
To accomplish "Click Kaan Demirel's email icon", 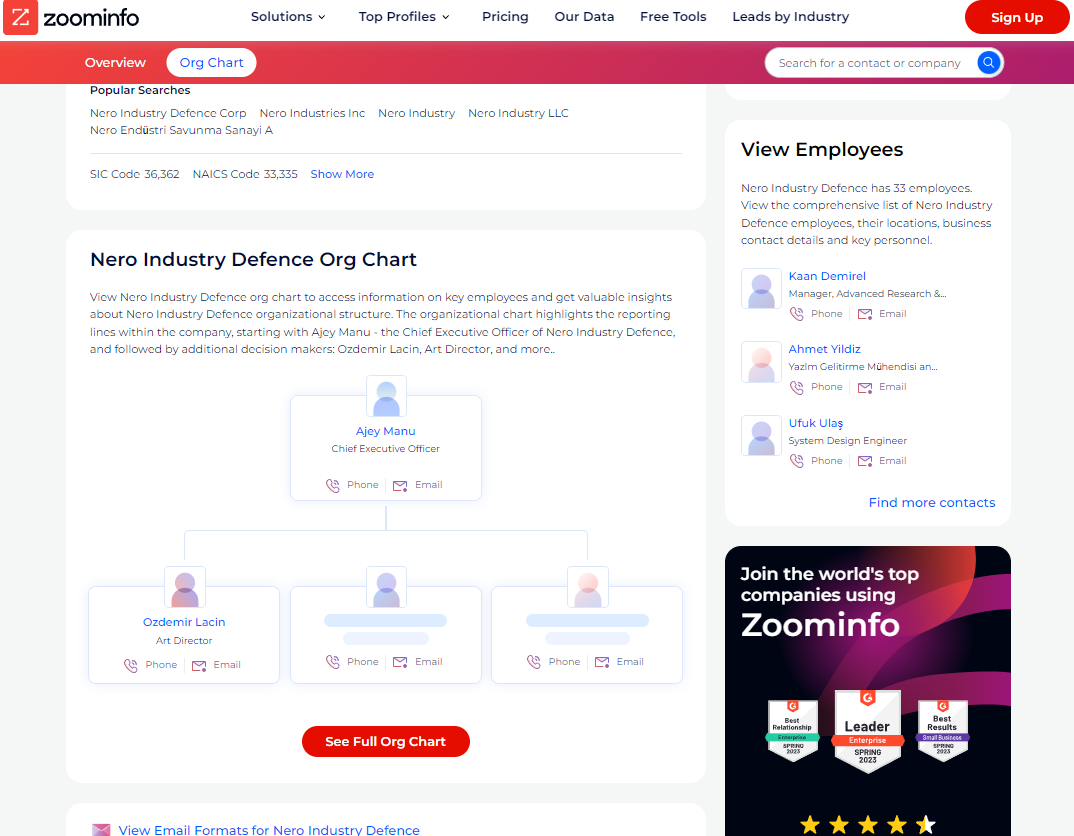I will [x=865, y=314].
